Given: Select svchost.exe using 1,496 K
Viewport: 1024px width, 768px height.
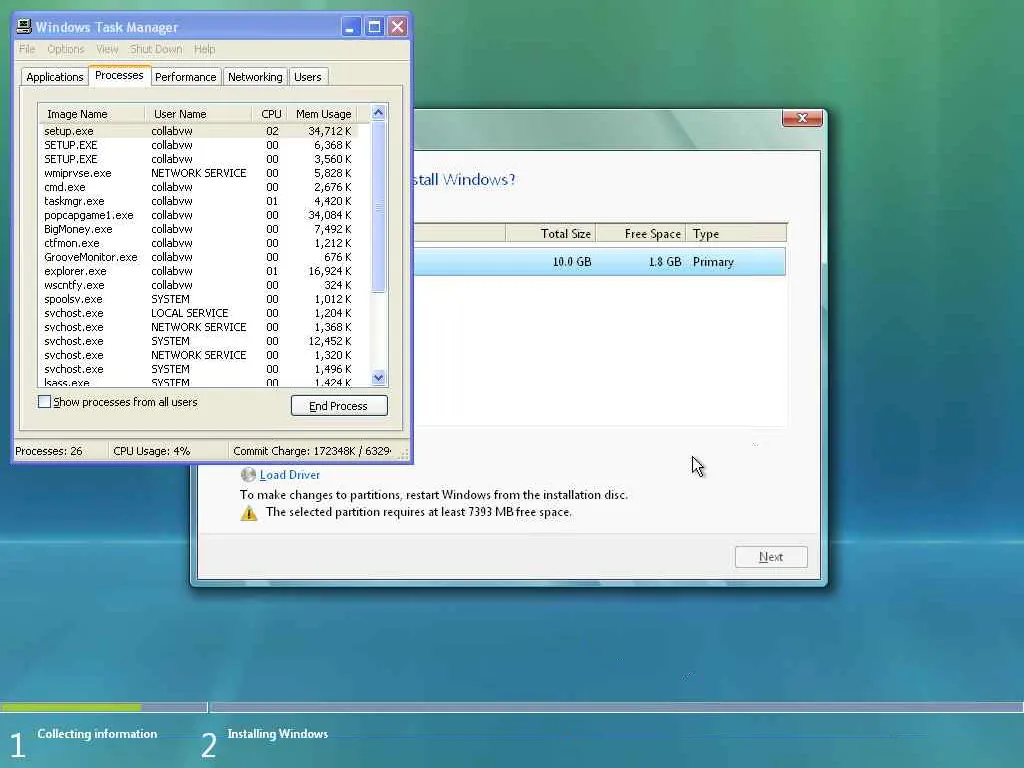Looking at the screenshot, I should point(199,370).
